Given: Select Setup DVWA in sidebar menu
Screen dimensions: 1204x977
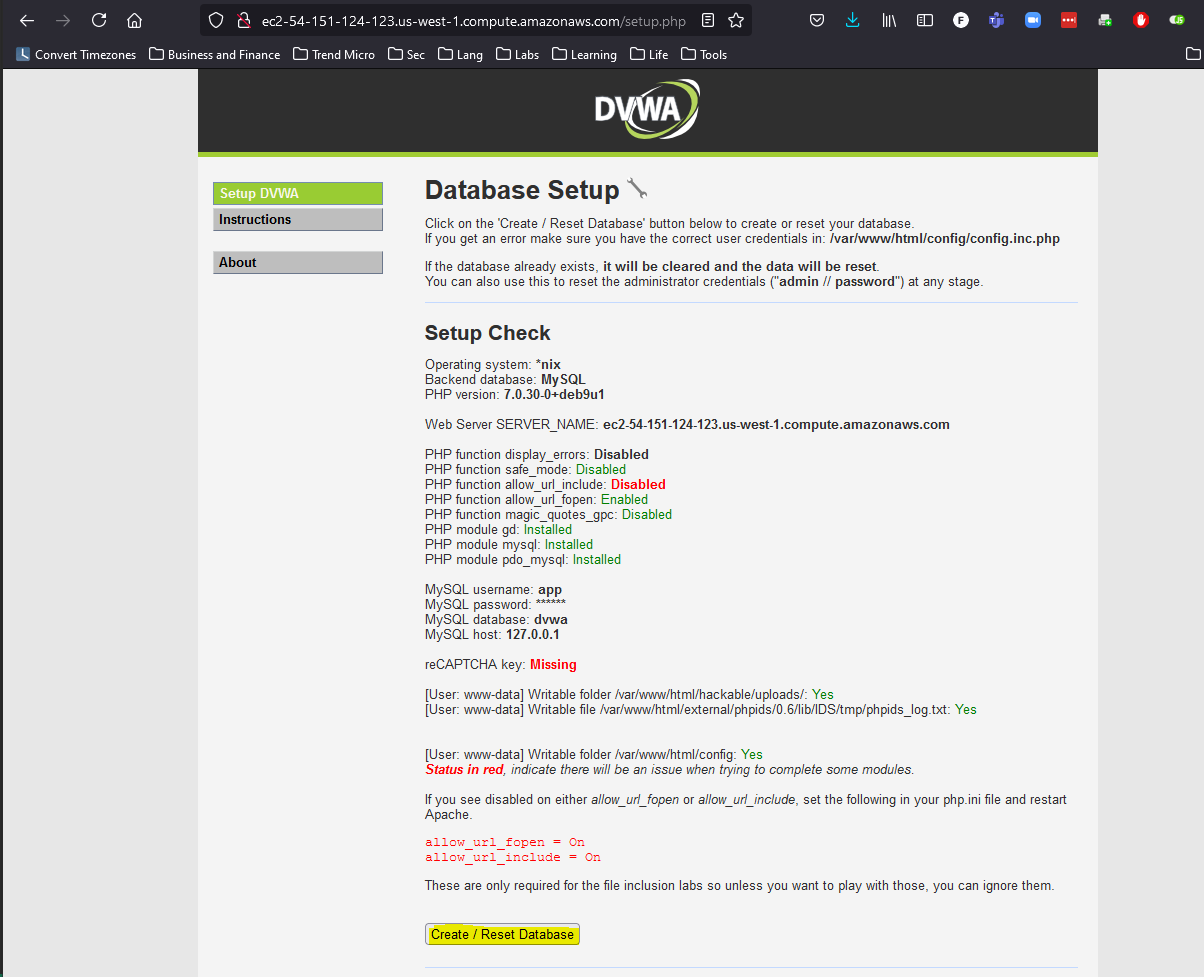Looking at the screenshot, I should (298, 193).
